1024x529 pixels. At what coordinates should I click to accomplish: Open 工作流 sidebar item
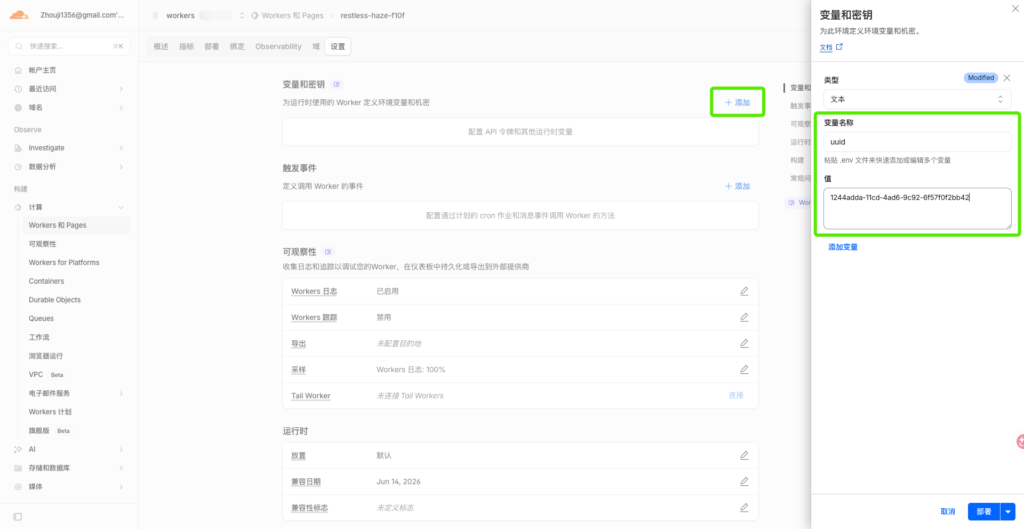click(39, 337)
